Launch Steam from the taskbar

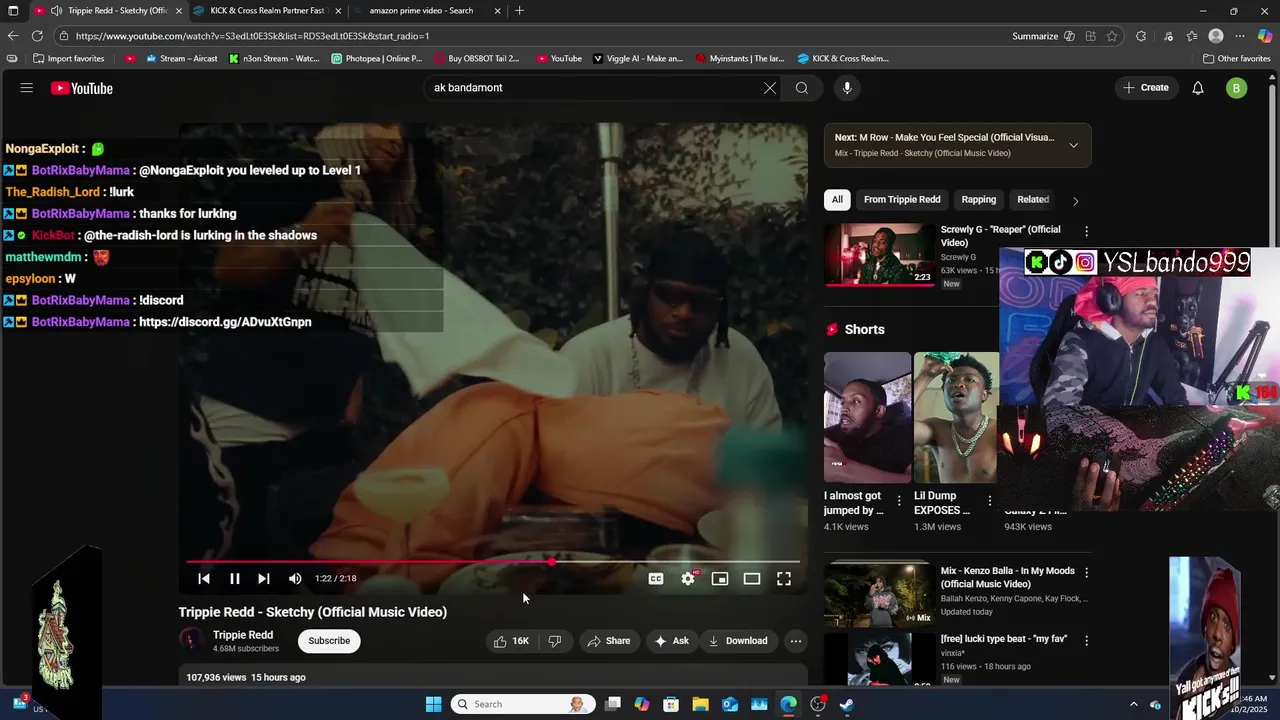(x=847, y=704)
